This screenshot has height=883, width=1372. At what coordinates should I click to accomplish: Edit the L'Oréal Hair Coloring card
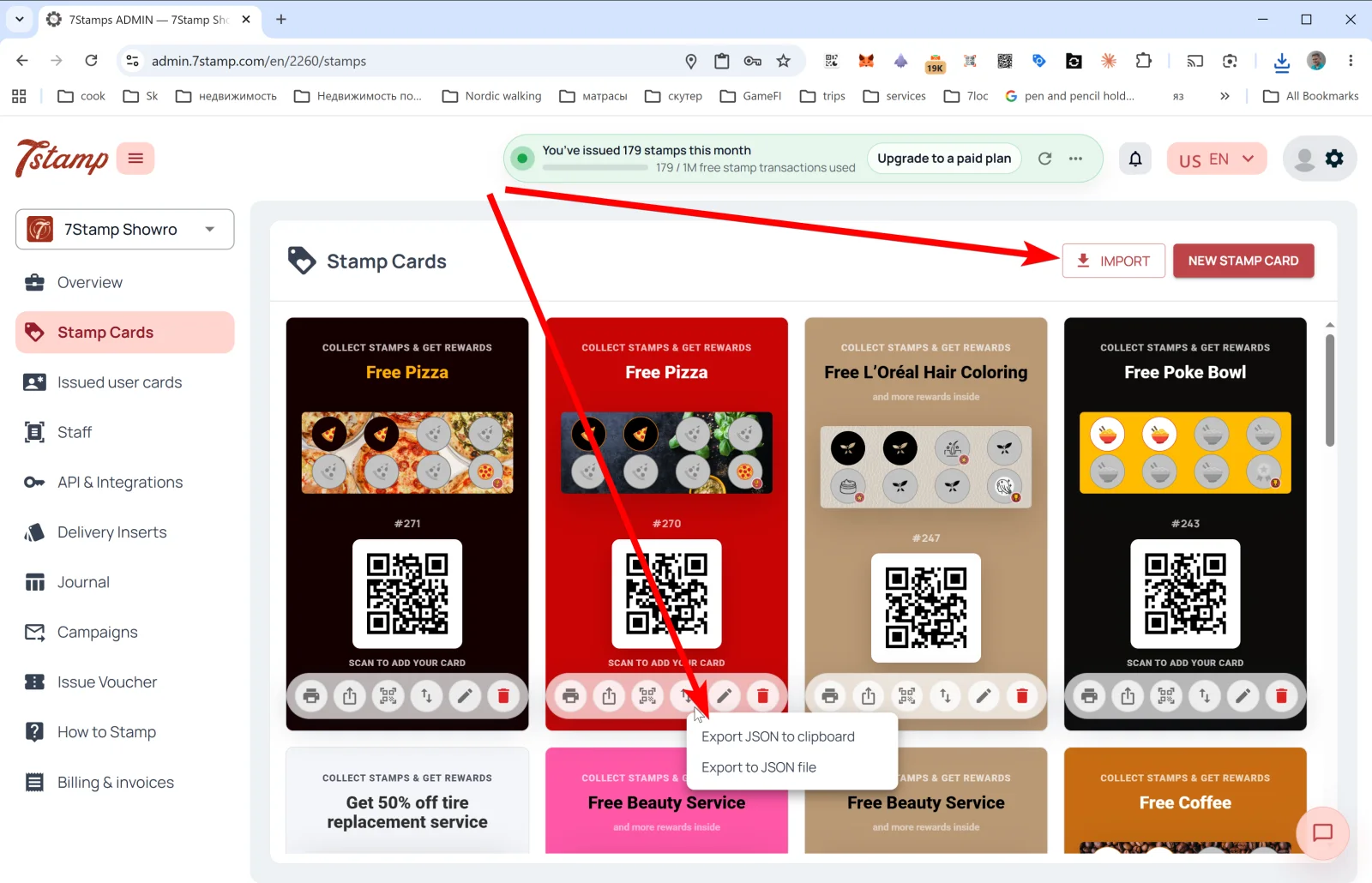pos(984,696)
